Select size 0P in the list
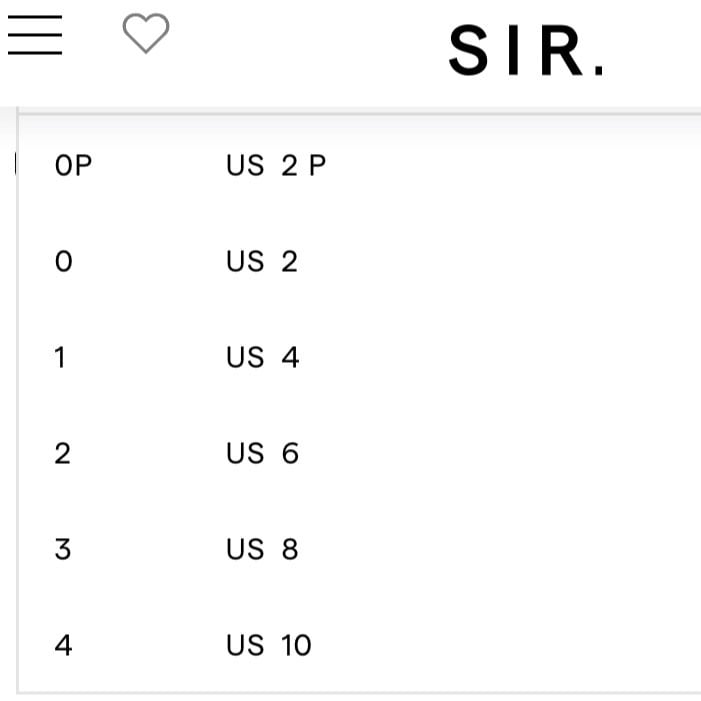 tap(73, 165)
